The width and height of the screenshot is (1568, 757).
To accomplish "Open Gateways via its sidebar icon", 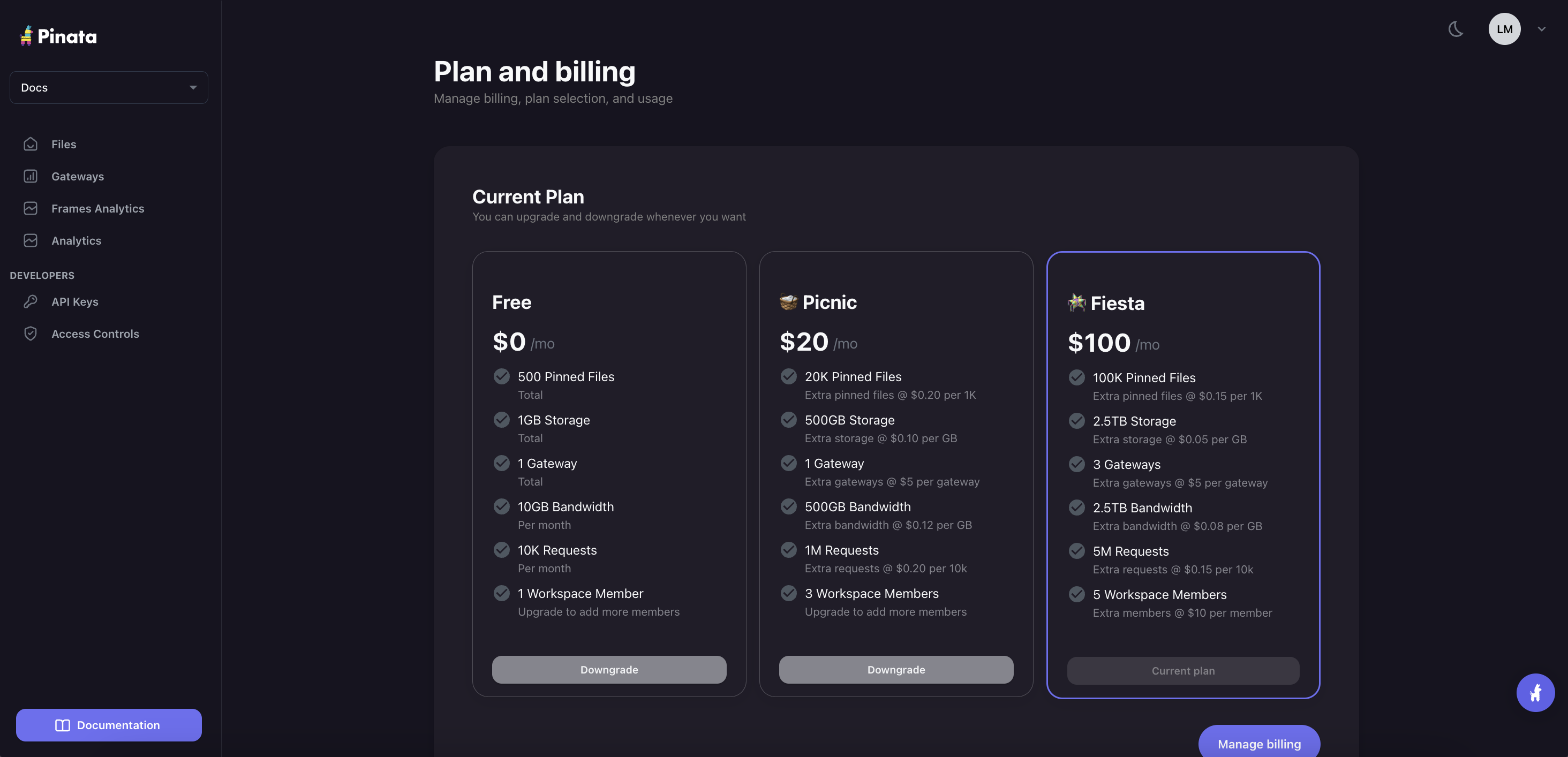I will click(x=31, y=176).
